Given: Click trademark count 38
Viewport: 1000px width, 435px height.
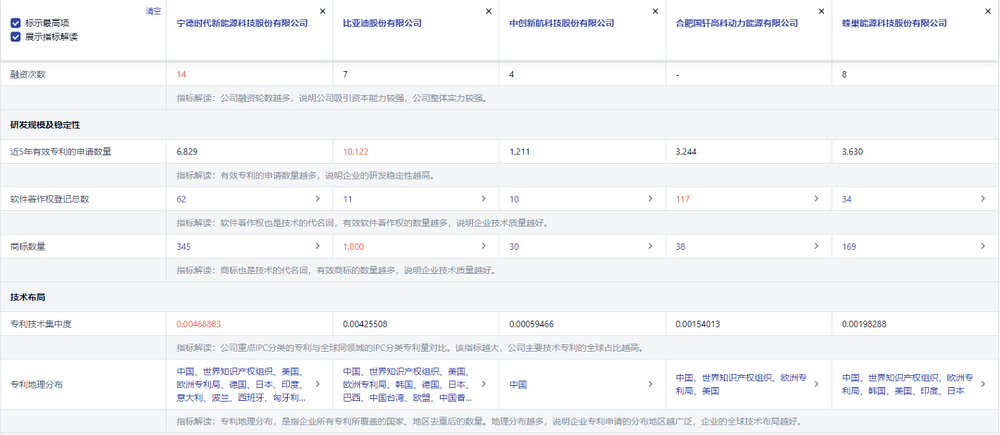Looking at the screenshot, I should [x=680, y=246].
